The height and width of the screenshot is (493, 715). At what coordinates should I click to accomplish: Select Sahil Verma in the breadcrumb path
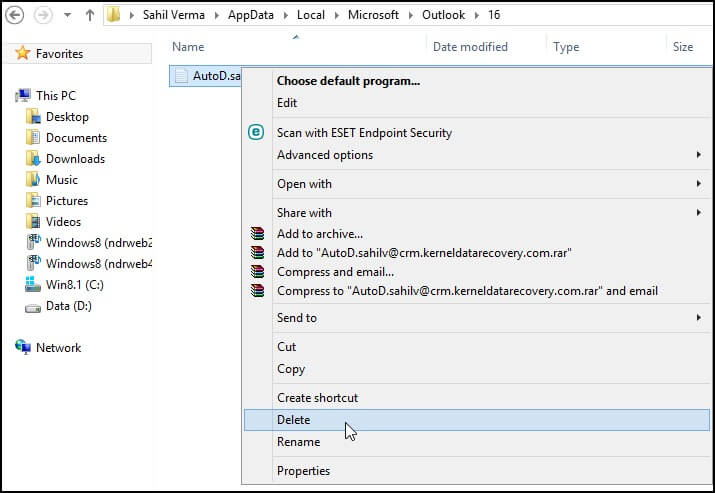click(x=174, y=15)
